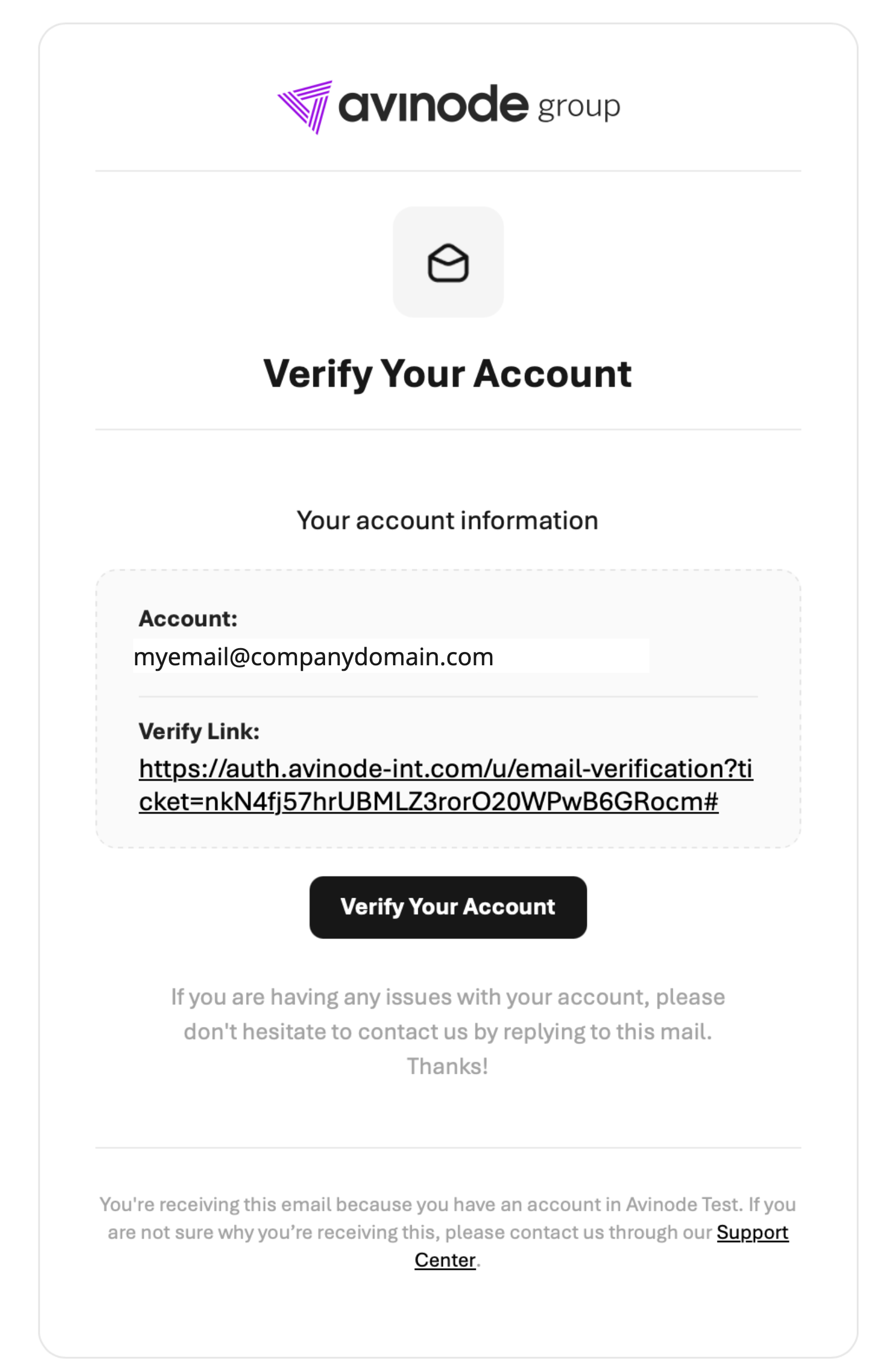Open the Support Center link
888x1372 pixels.
point(752,1232)
